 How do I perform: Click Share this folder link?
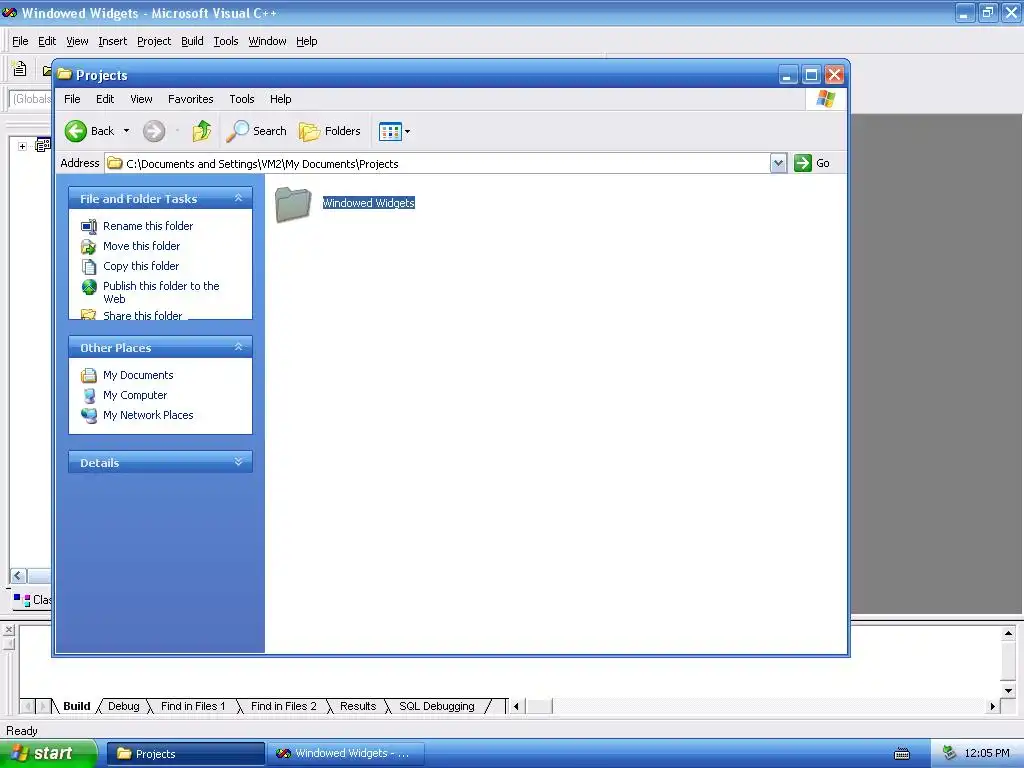[x=142, y=315]
